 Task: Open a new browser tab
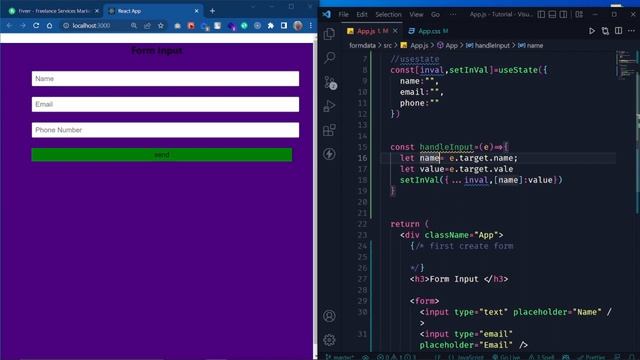pos(212,11)
